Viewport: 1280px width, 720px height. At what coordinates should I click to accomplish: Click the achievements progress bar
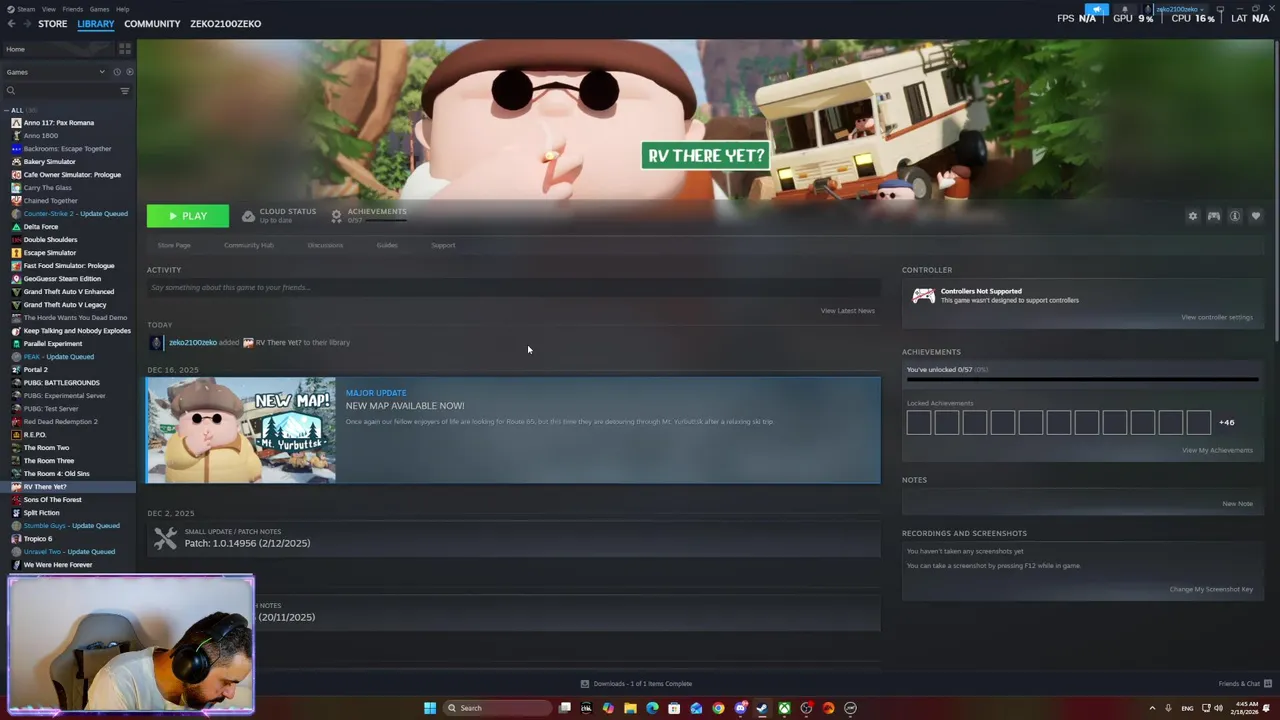pyautogui.click(x=1082, y=379)
